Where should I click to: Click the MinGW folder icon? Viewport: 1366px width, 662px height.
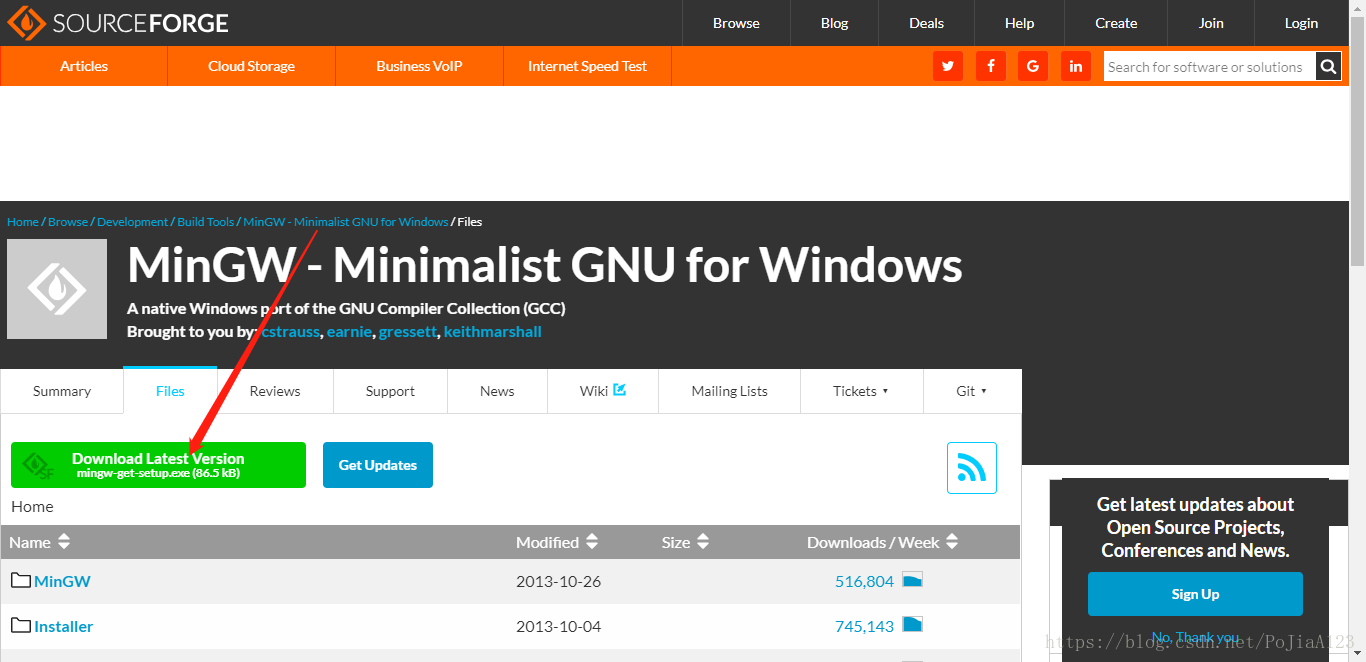(21, 580)
